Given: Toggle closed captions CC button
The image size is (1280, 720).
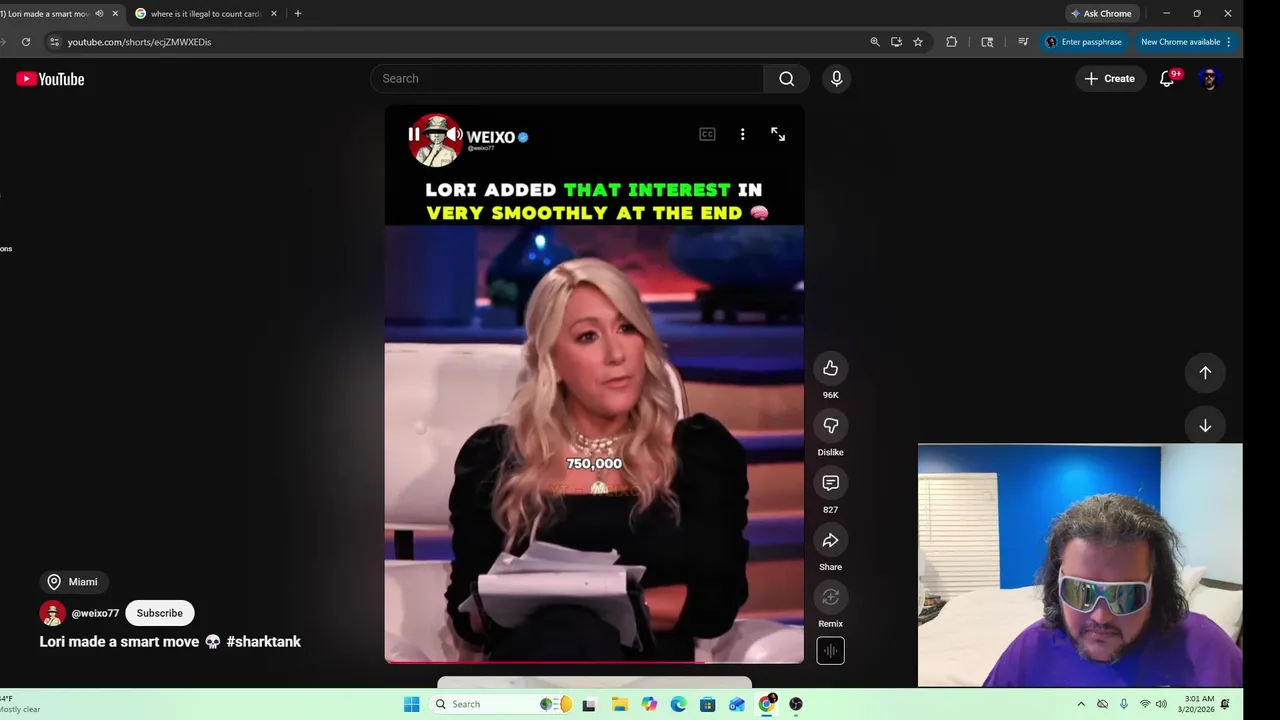Looking at the screenshot, I should point(707,134).
